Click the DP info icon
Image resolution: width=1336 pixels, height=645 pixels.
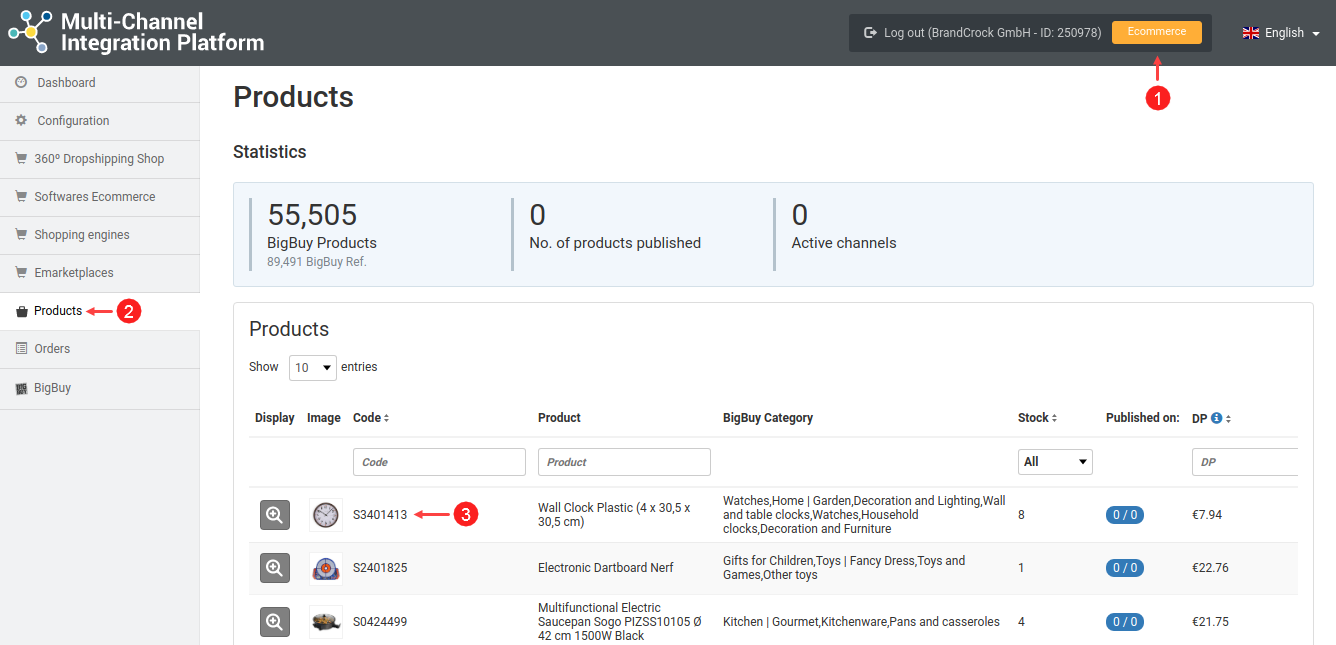[1217, 418]
